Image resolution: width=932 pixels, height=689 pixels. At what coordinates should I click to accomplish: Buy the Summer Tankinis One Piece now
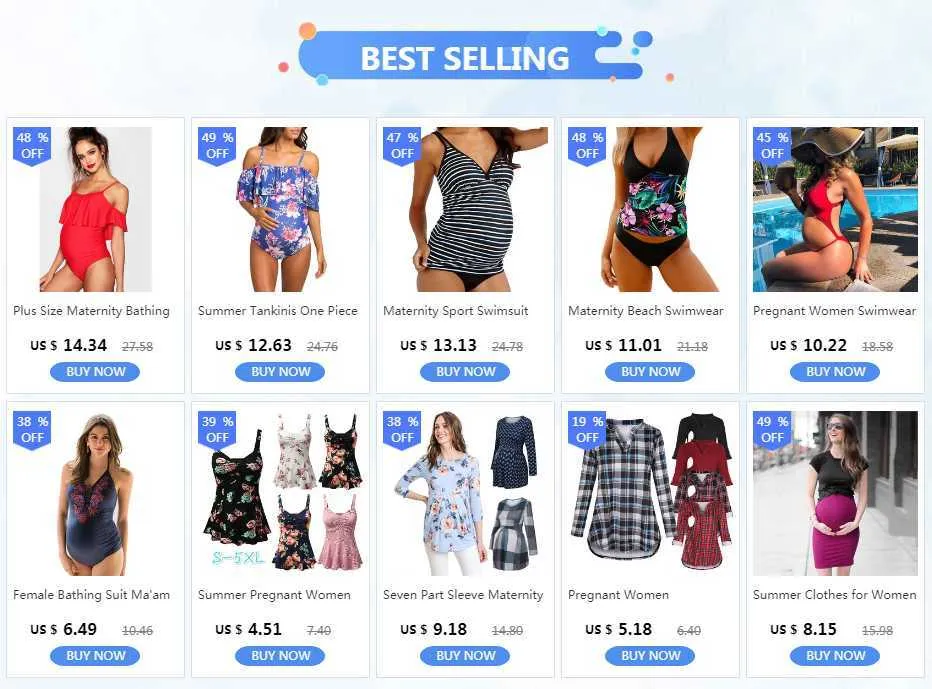[x=280, y=372]
